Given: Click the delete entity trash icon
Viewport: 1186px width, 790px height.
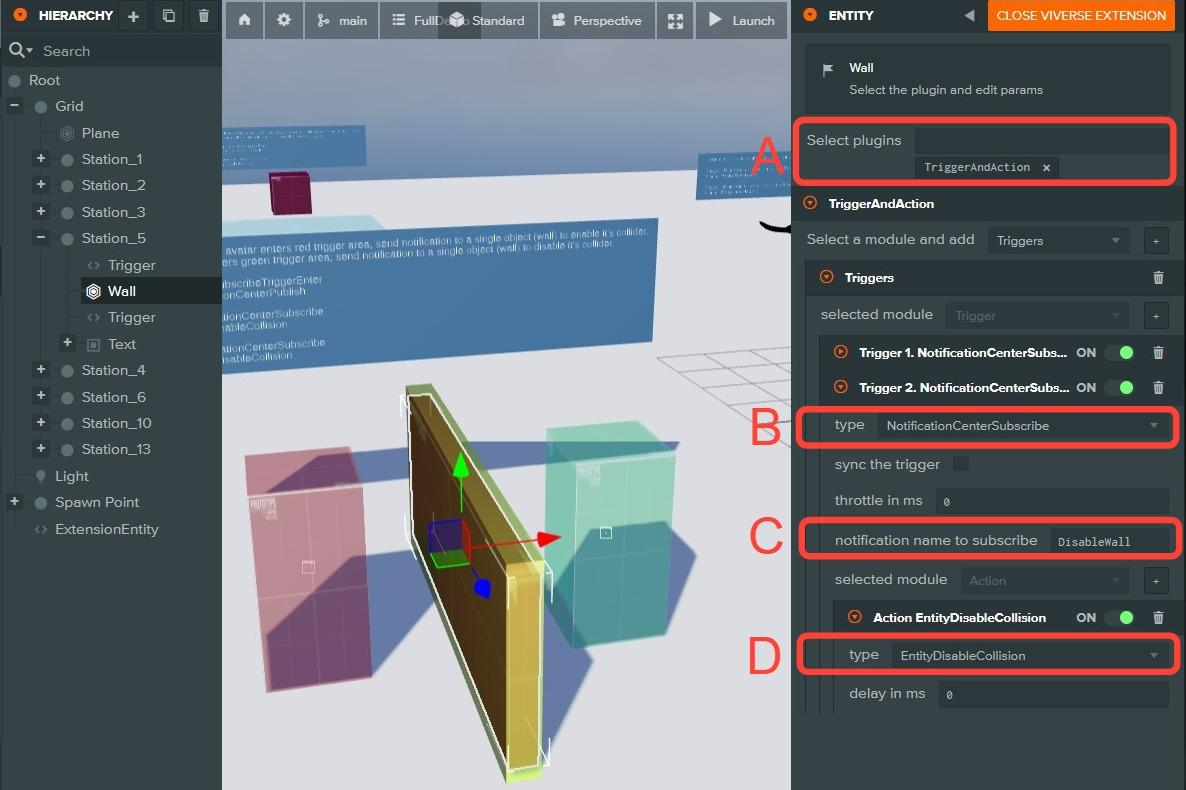Looking at the screenshot, I should [x=204, y=16].
